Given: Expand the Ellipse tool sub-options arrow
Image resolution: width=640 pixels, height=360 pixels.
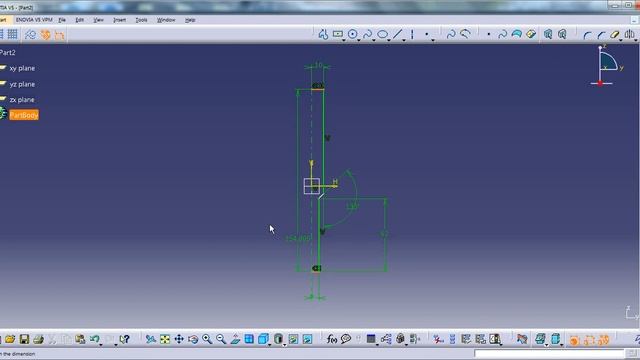Looking at the screenshot, I should 389,40.
